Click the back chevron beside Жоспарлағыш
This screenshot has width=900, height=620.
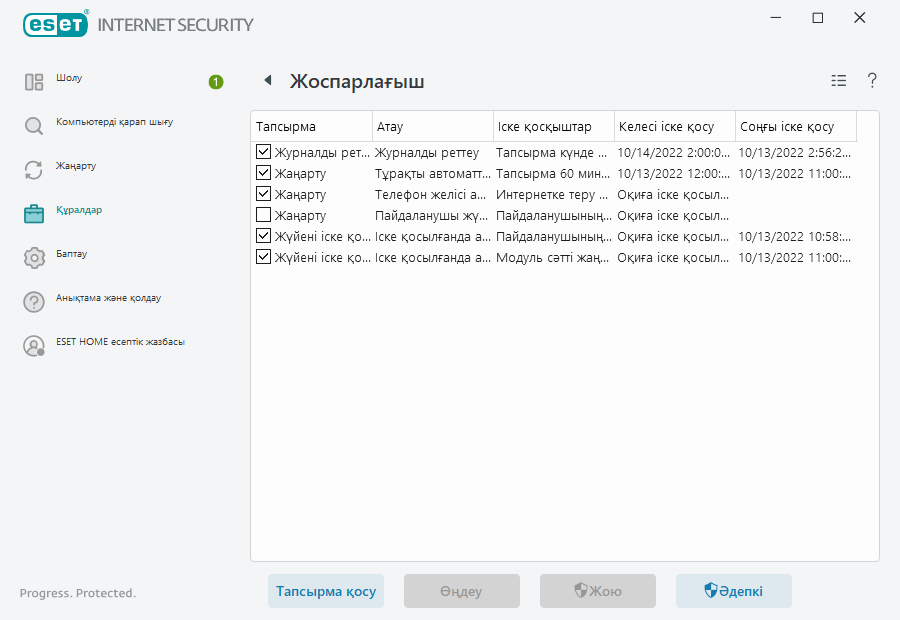pyautogui.click(x=266, y=81)
